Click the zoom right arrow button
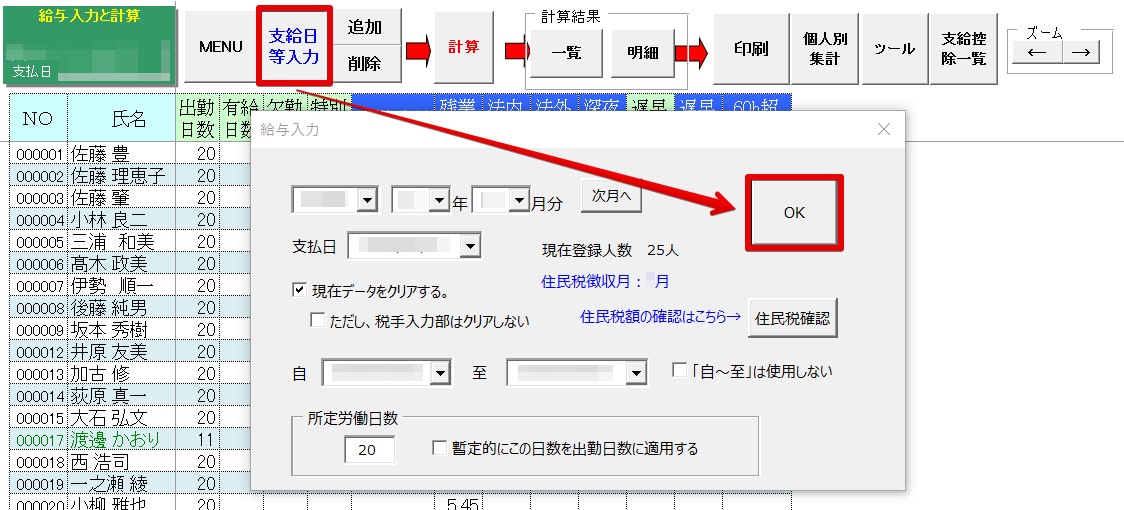This screenshot has width=1124, height=510. click(x=1080, y=53)
